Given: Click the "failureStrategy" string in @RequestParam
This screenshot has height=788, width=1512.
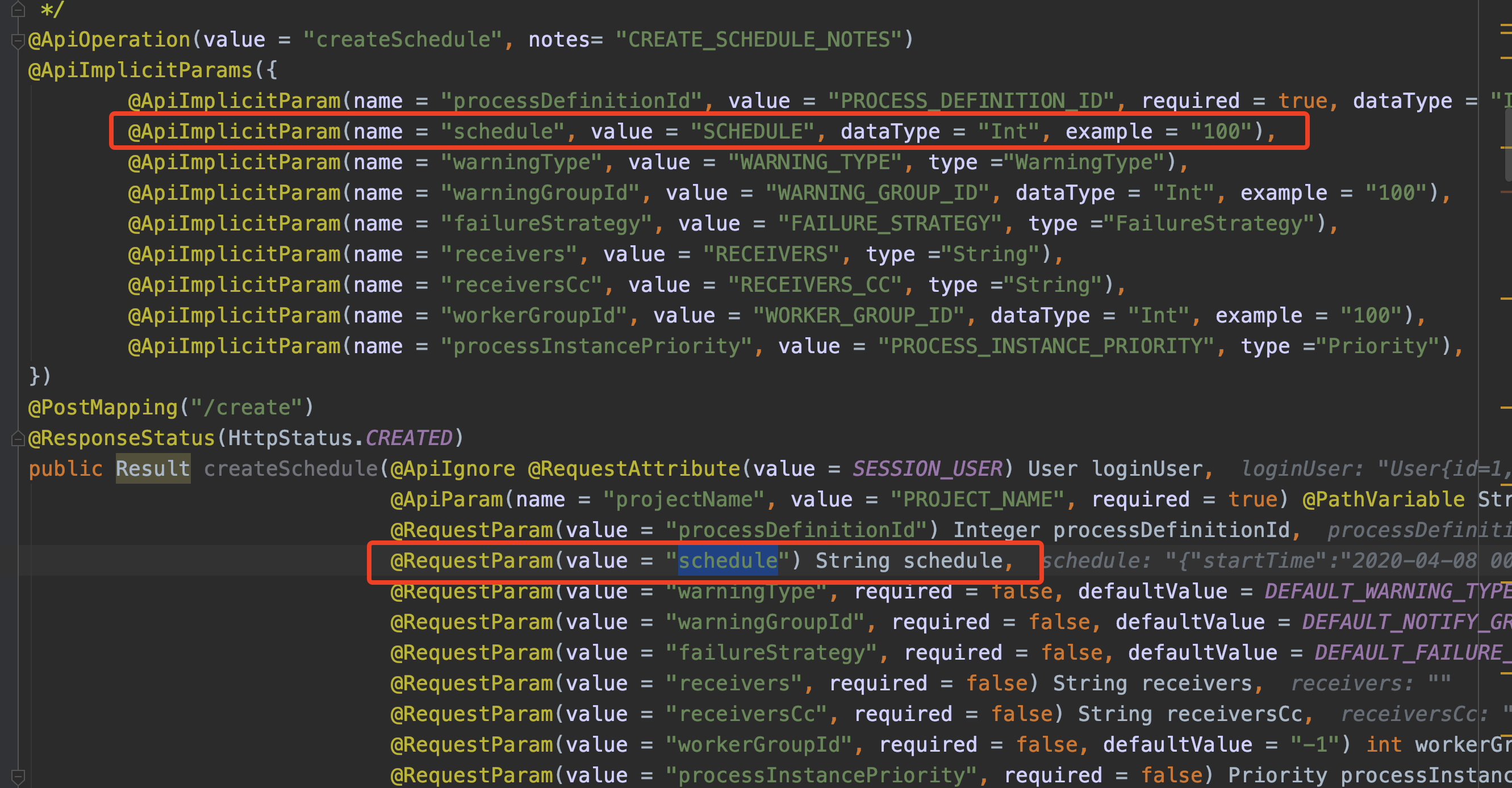Looking at the screenshot, I should pyautogui.click(x=771, y=653).
